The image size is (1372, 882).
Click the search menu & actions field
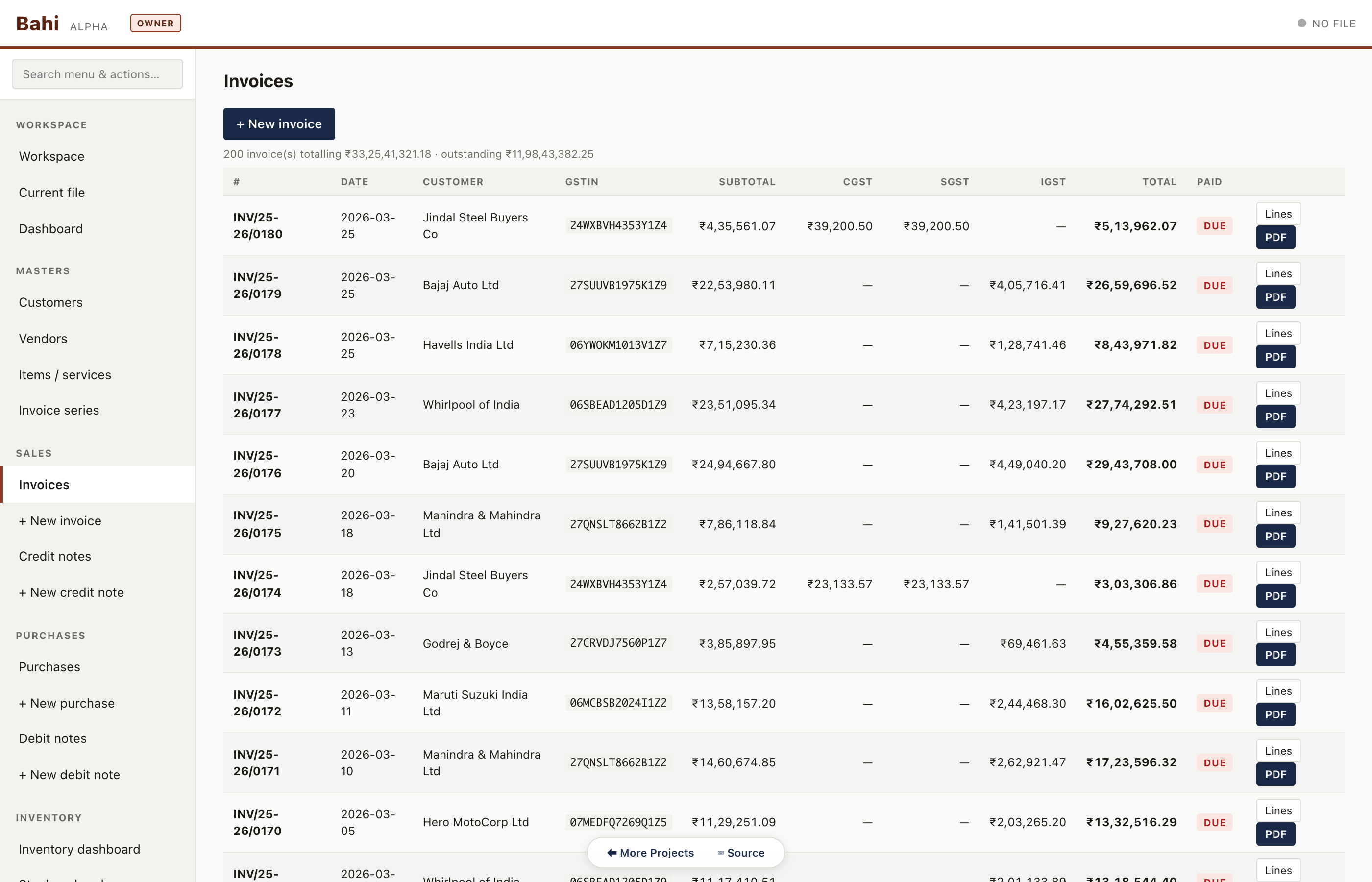click(x=97, y=74)
